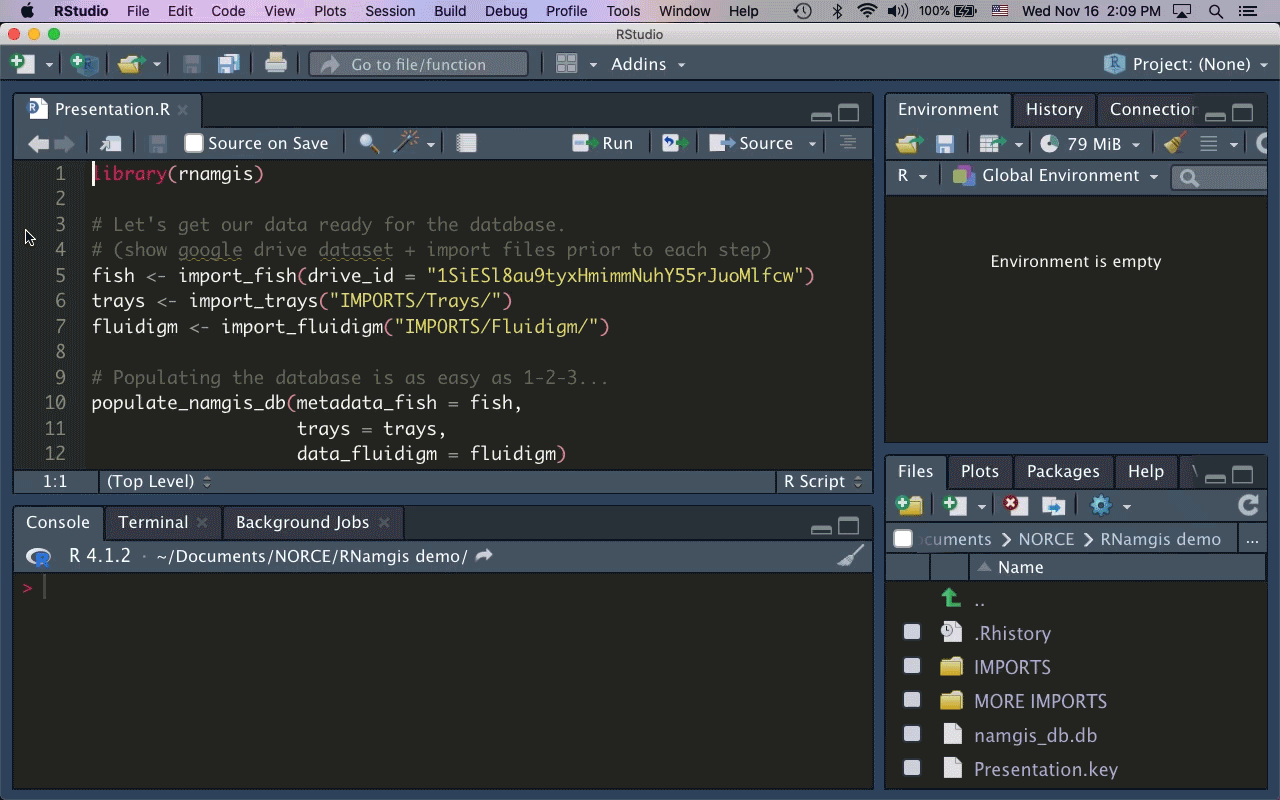Open code tools magic wand
The image size is (1280, 800).
tap(405, 143)
